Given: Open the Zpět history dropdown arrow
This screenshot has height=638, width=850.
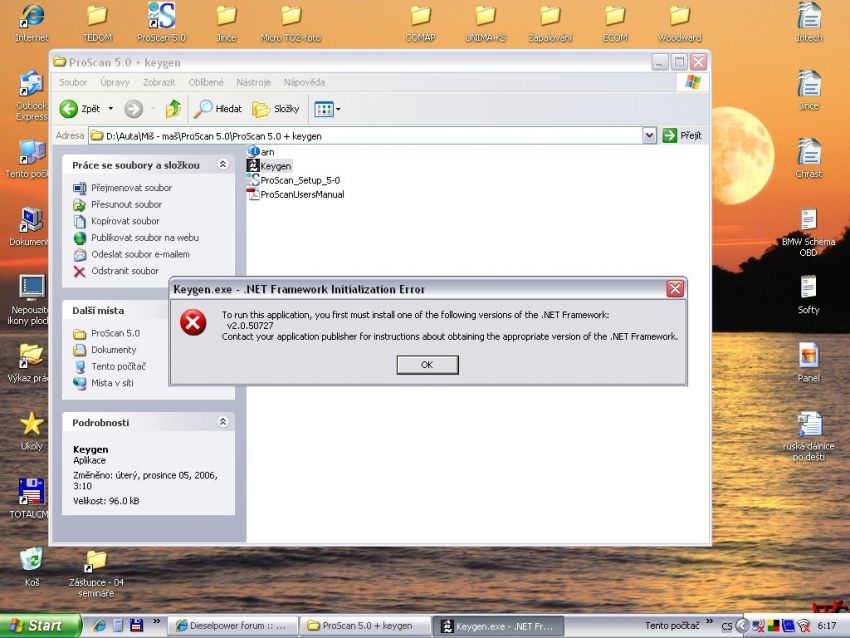Looking at the screenshot, I should tap(111, 109).
